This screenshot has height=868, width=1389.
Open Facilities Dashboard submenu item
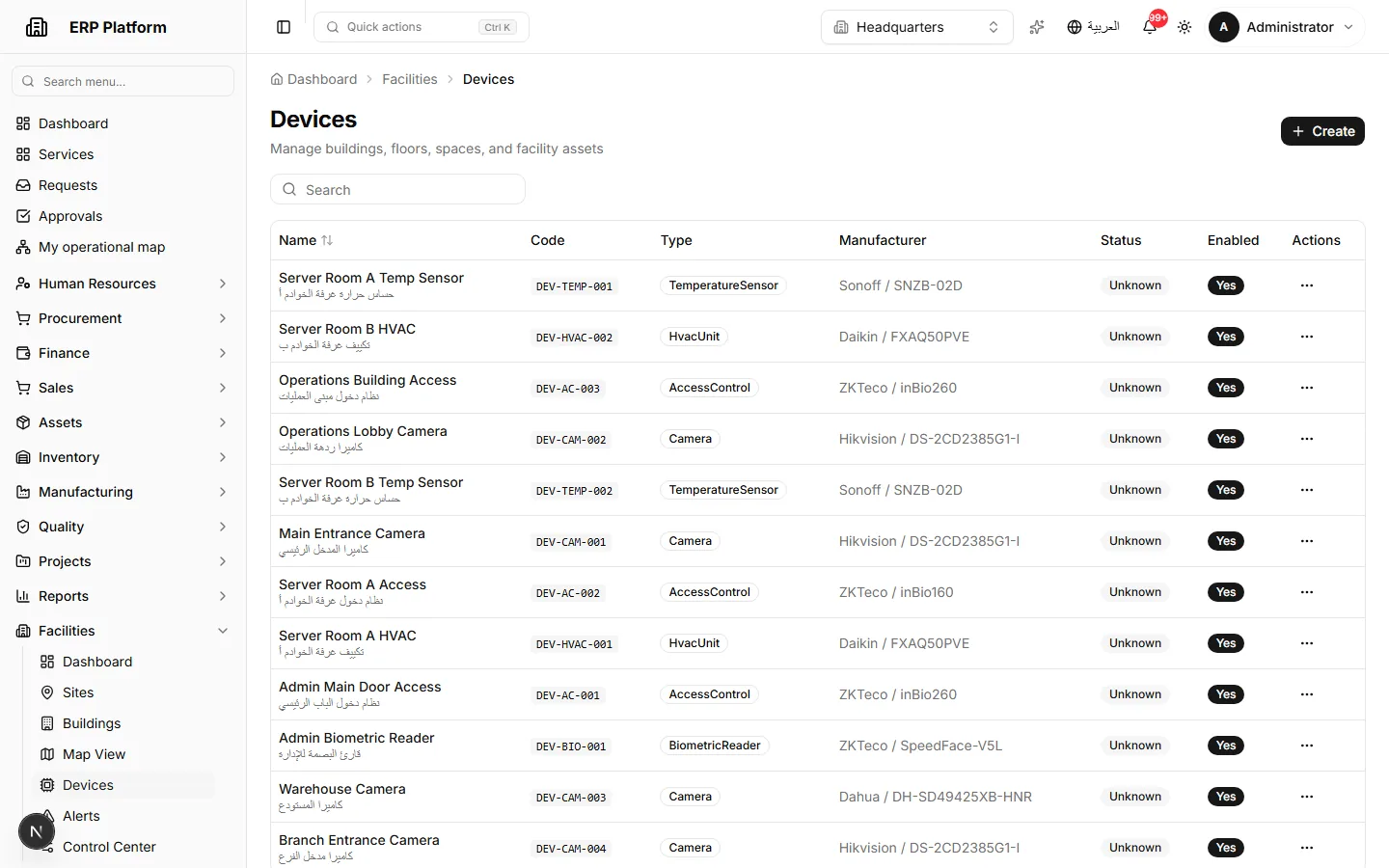tap(123, 662)
